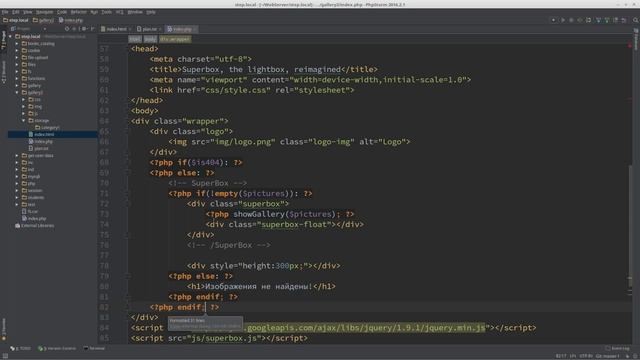Click the 300 value in height style
Viewport: 640px width, 360px height.
[x=282, y=266]
